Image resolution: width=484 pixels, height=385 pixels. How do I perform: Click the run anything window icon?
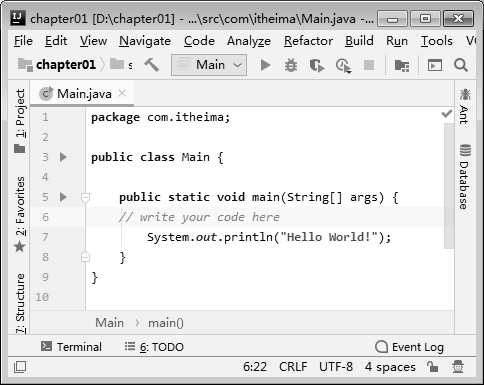435,65
